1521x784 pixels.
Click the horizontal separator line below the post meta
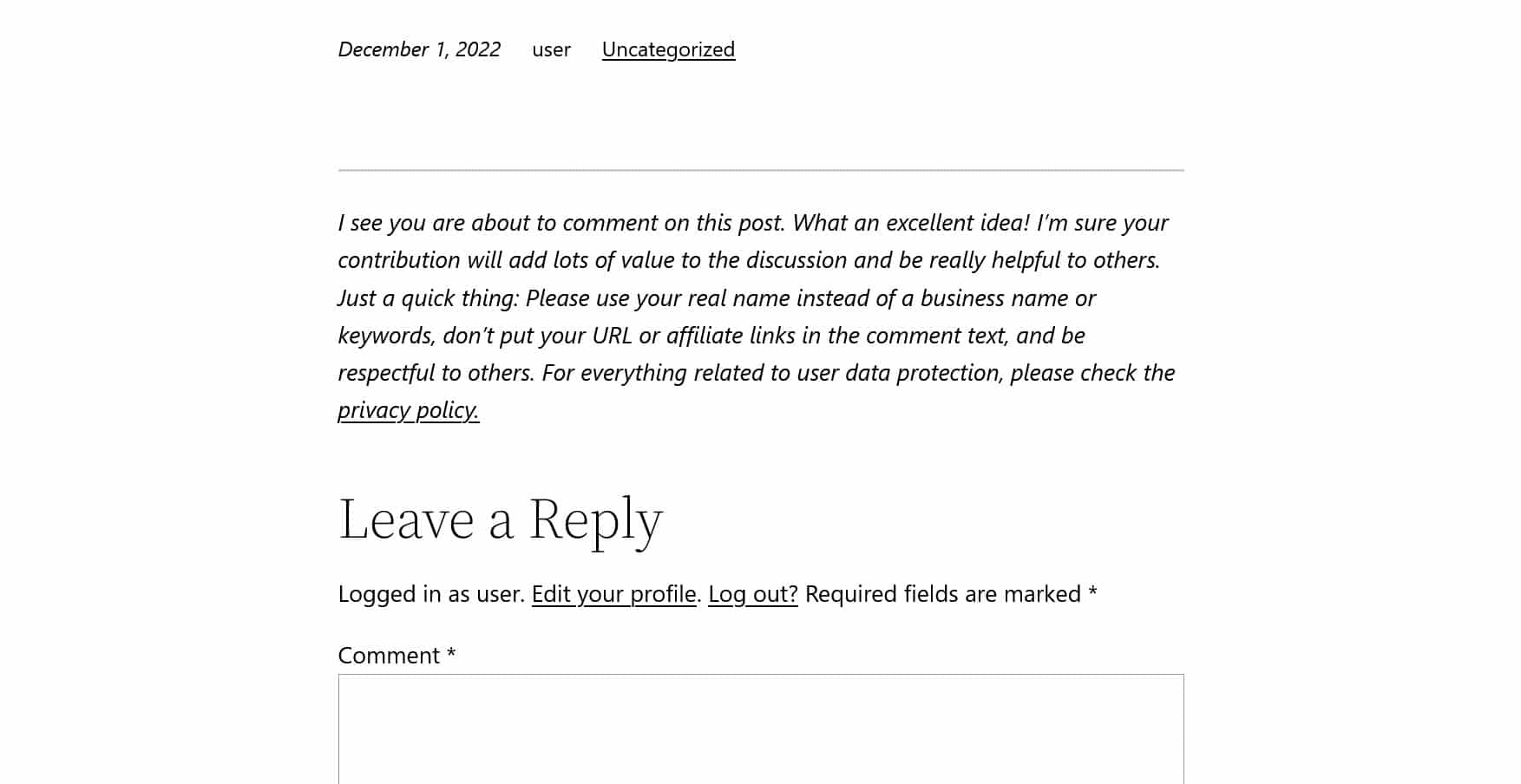(760, 170)
